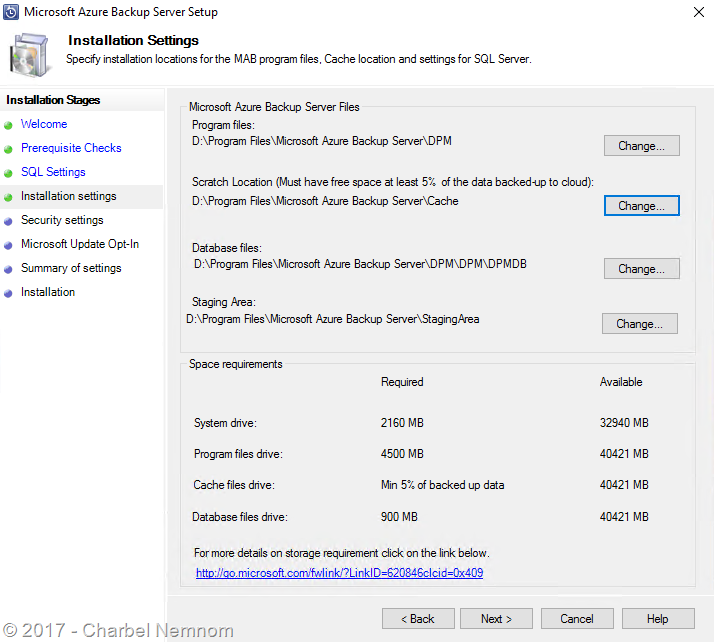Open the Welcome stage
This screenshot has height=642, width=714.
click(x=44, y=124)
